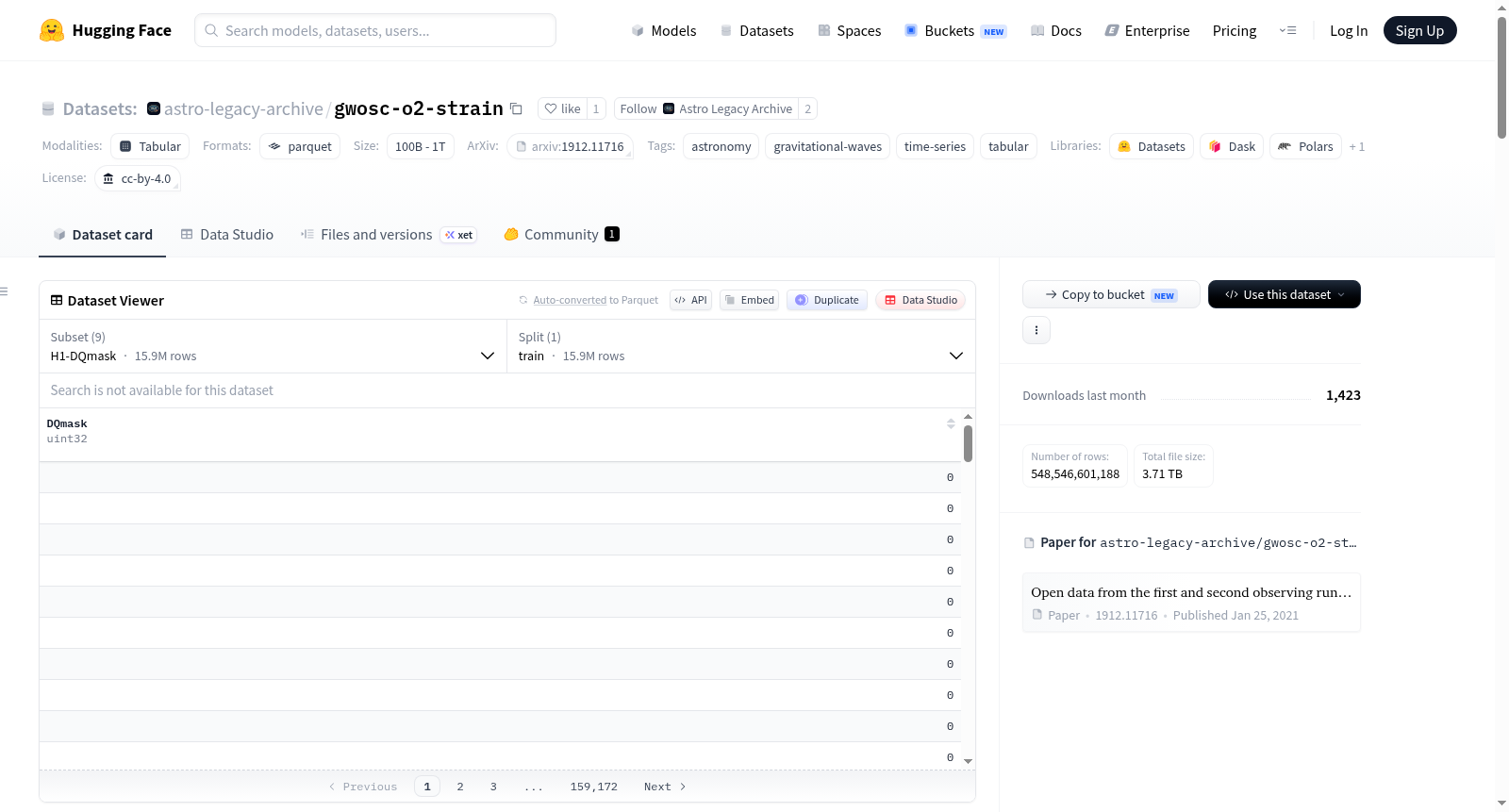Viewport: 1509px width, 812px height.
Task: Open the gwosc-o2-strain dataset title link
Action: (419, 108)
